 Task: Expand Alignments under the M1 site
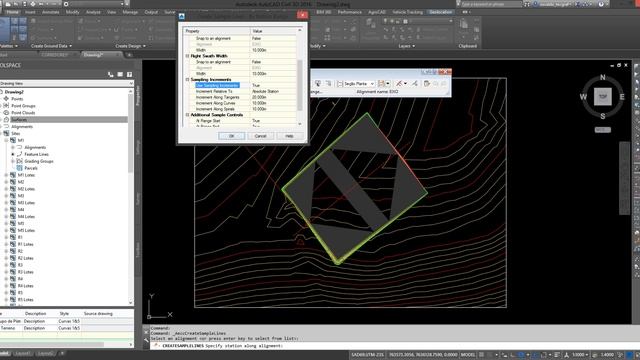point(13,147)
